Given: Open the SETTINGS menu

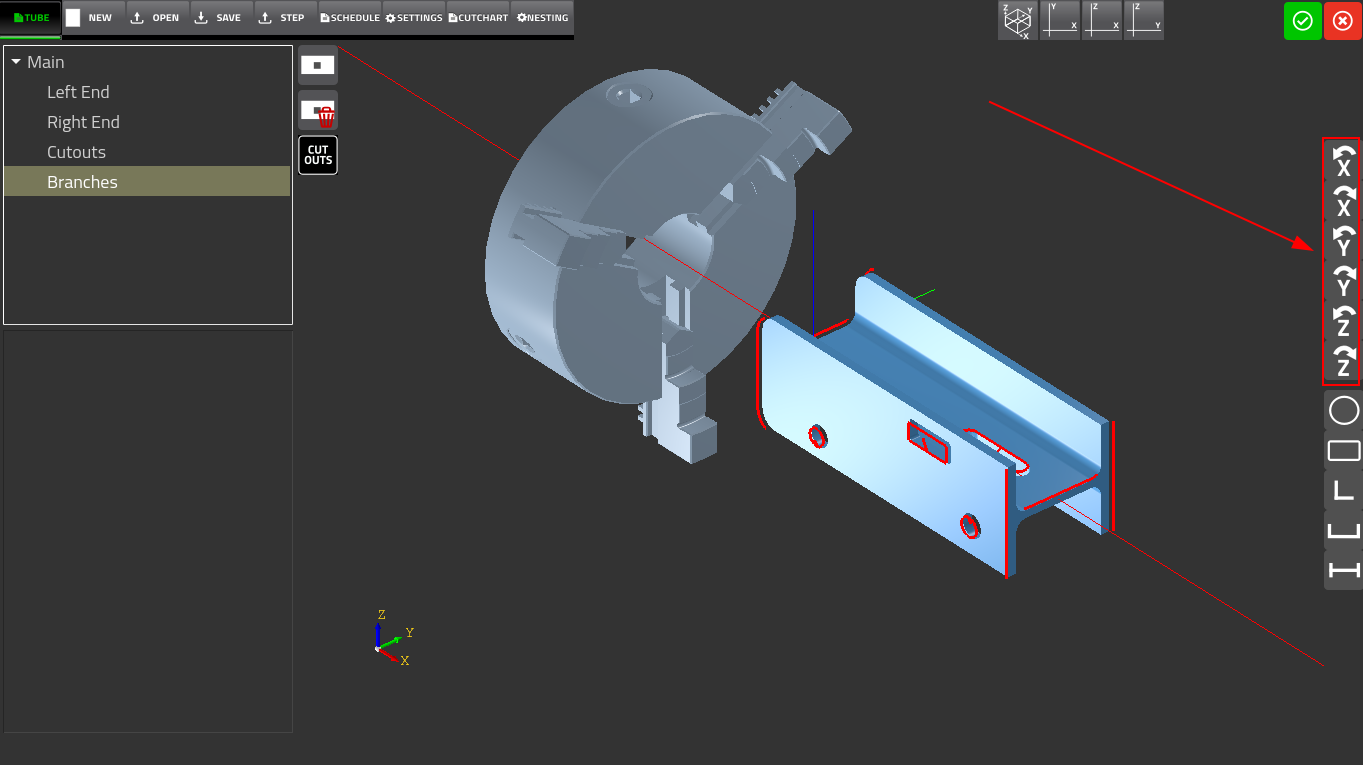Looking at the screenshot, I should [413, 17].
